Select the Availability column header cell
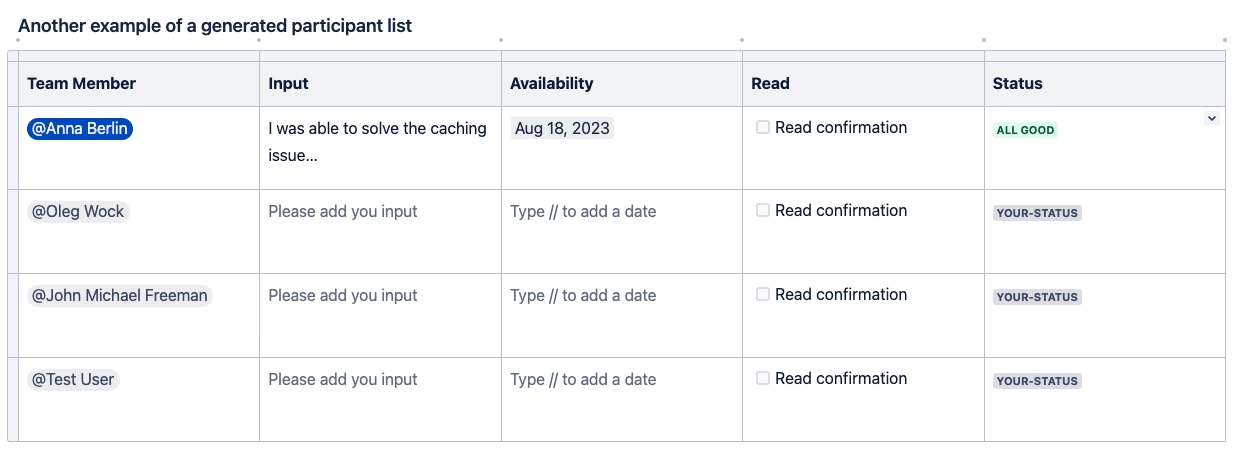This screenshot has height=457, width=1246. click(x=622, y=84)
